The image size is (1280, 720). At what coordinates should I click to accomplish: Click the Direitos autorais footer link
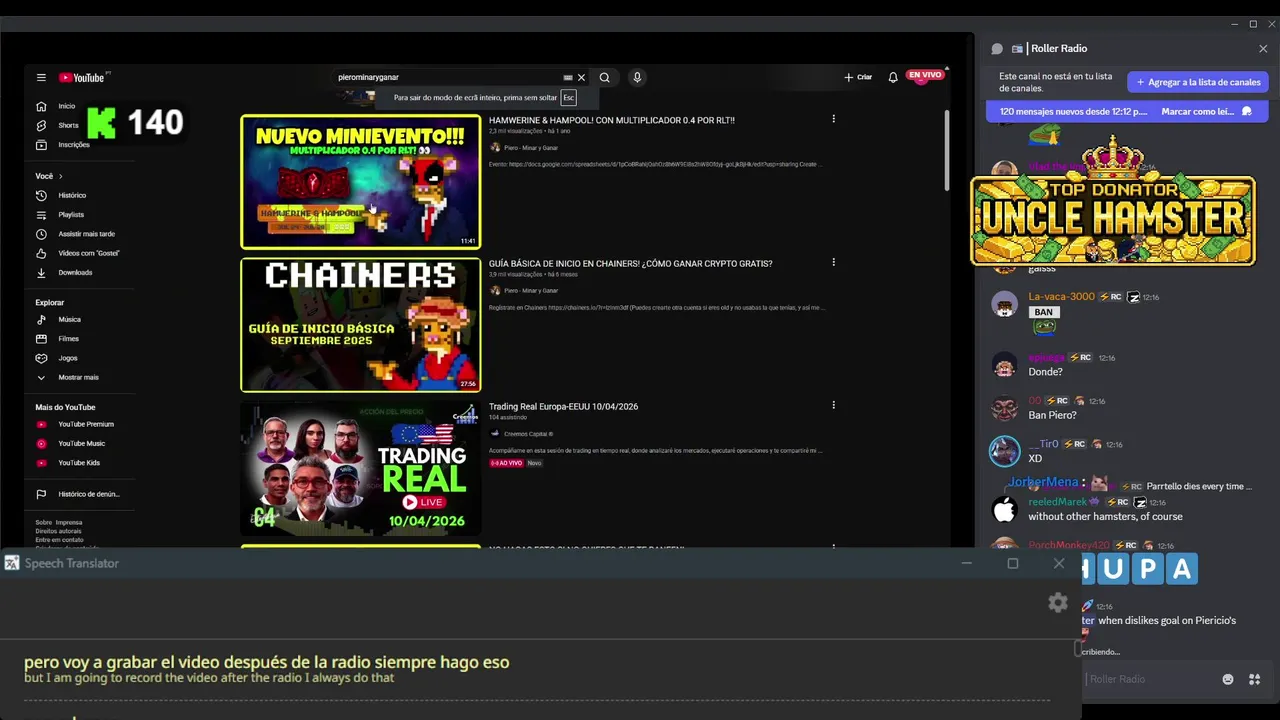[x=56, y=531]
